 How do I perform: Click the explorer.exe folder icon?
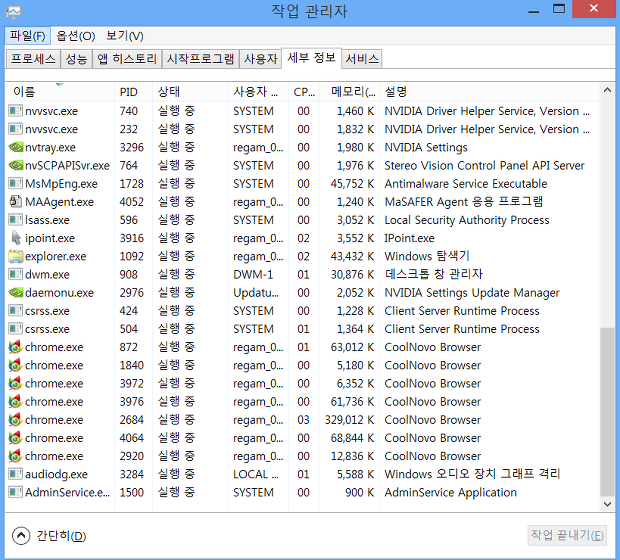point(15,256)
